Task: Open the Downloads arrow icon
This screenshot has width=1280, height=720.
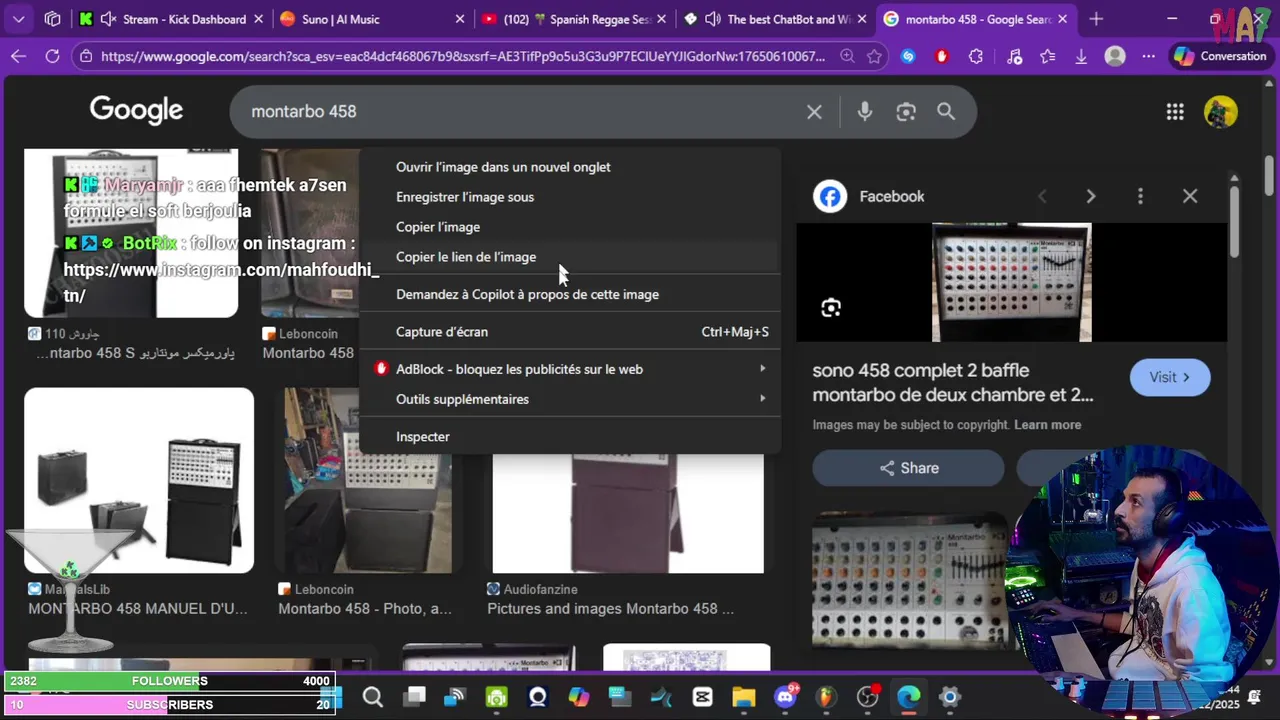Action: click(1081, 57)
